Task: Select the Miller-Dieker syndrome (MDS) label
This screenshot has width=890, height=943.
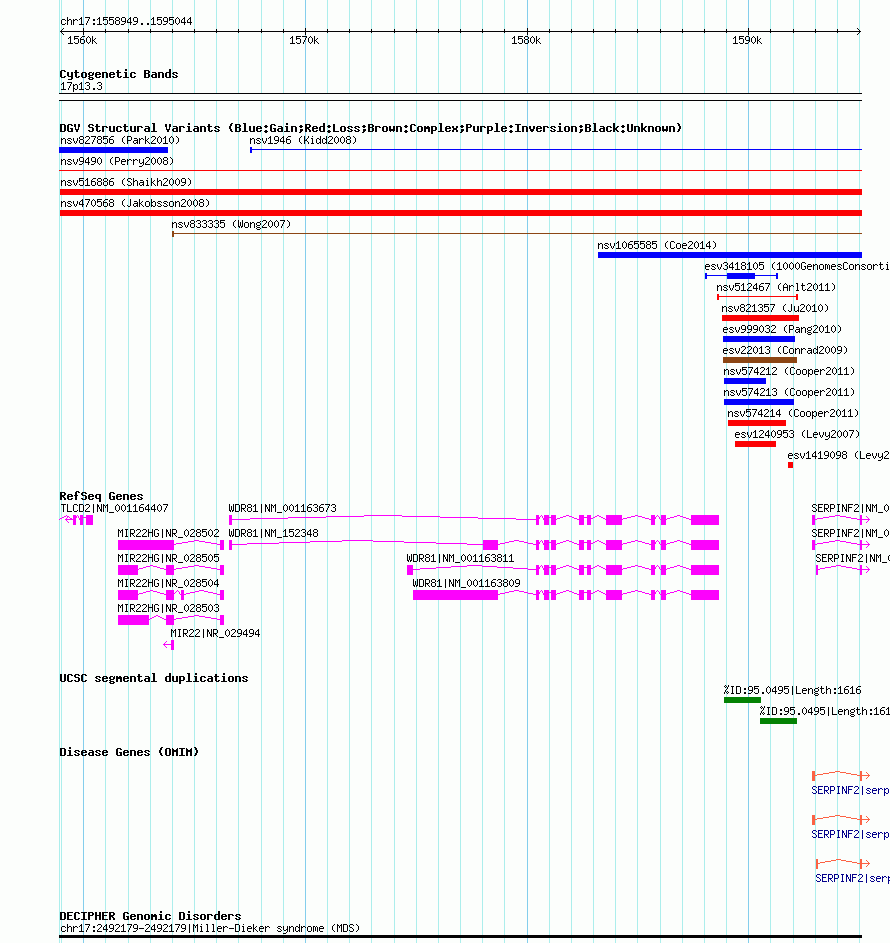Action: tap(210, 928)
